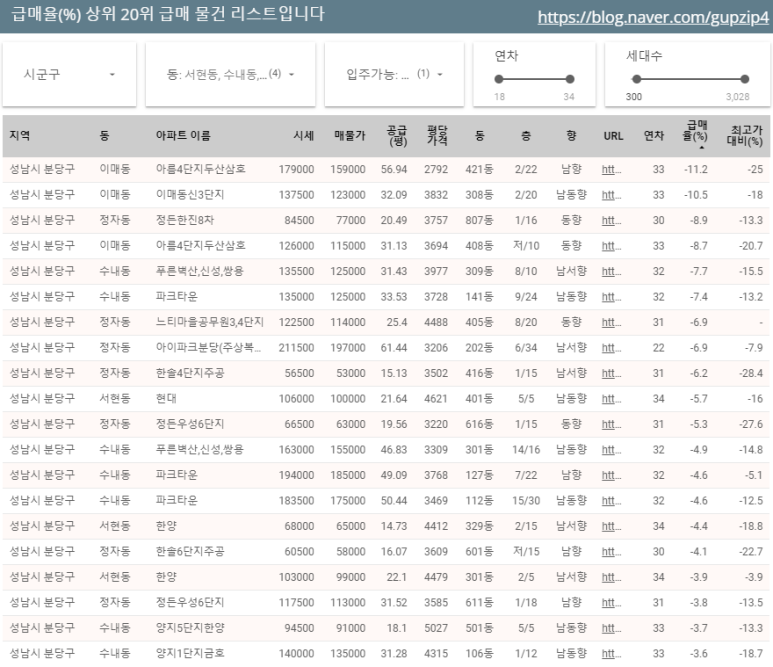Sort by 급매율(%) column header
This screenshot has width=773, height=667.
pyautogui.click(x=695, y=134)
